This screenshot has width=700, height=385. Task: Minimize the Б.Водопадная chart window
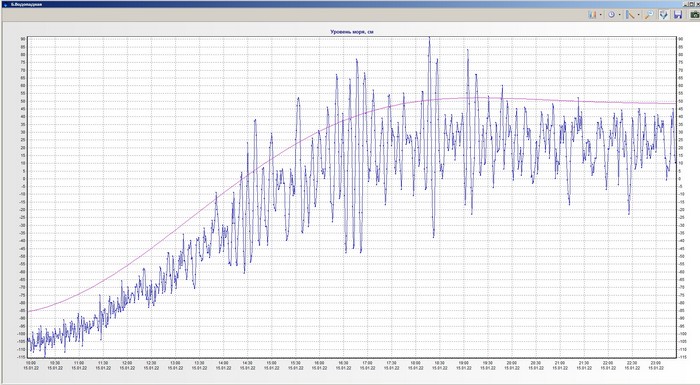685,4
